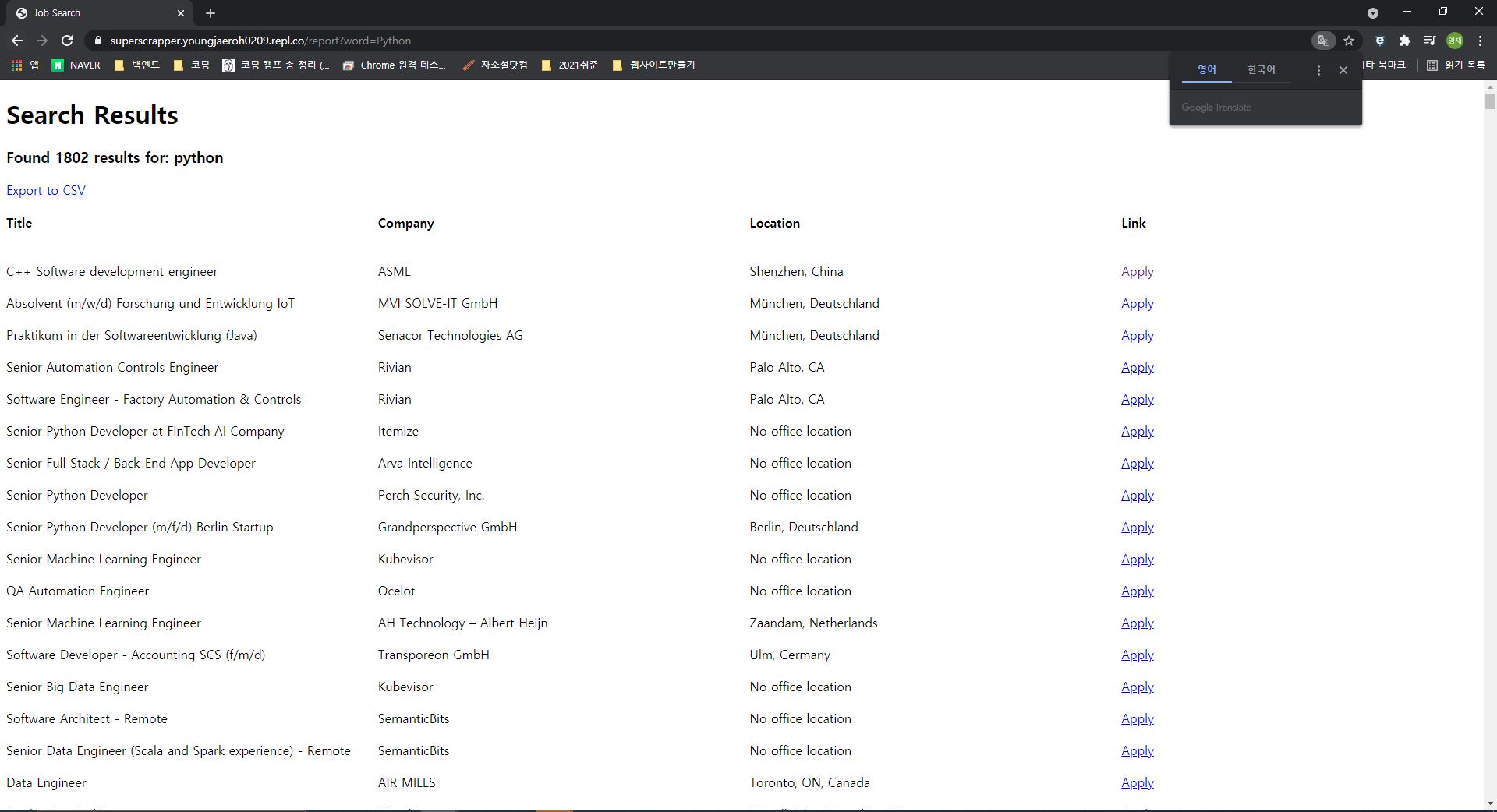Click the Google Translate icon in address bar
The height and width of the screenshot is (812, 1497).
click(x=1323, y=41)
